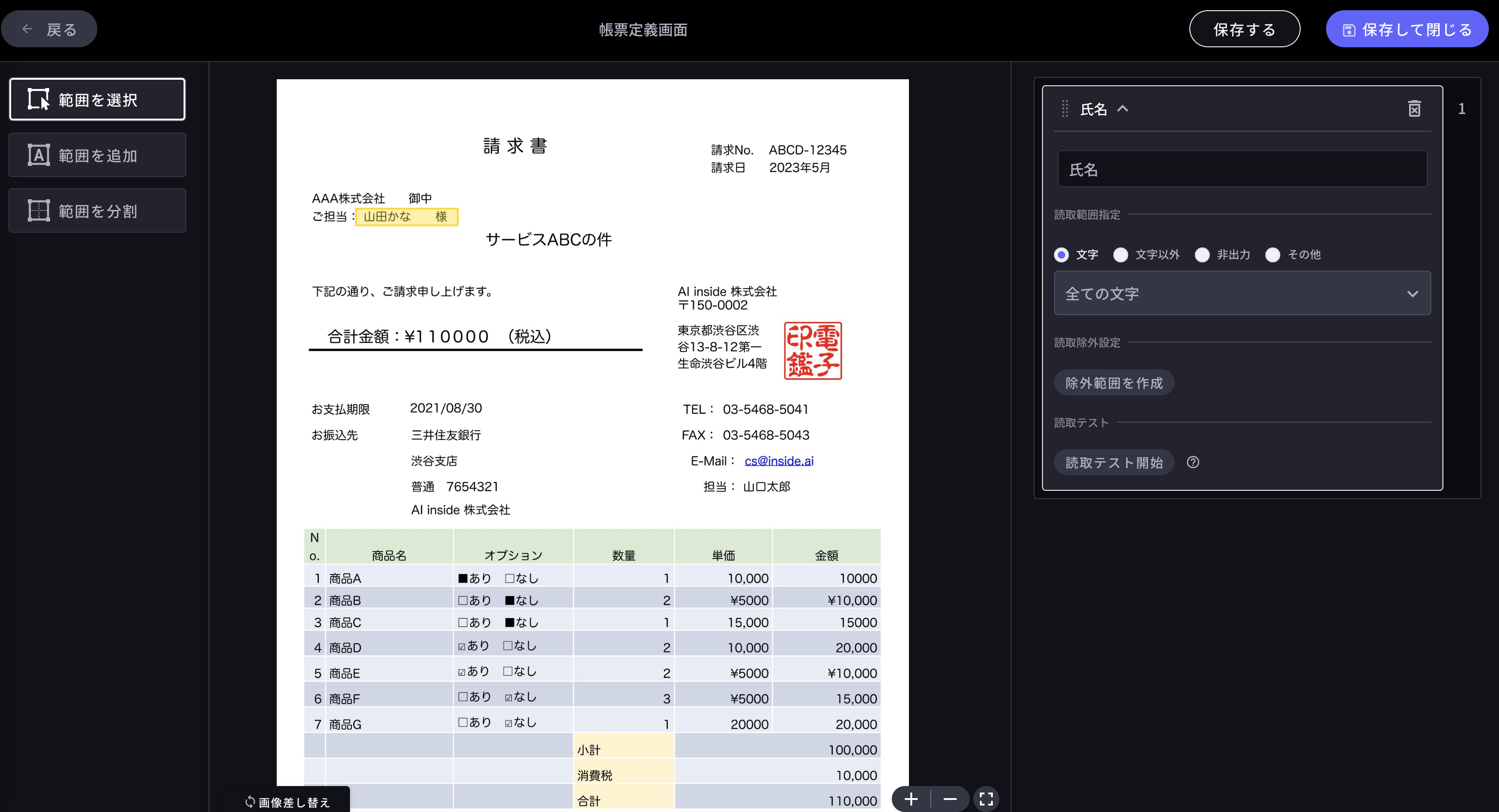
Task: Click the 小計 label cell
Action: (623, 746)
